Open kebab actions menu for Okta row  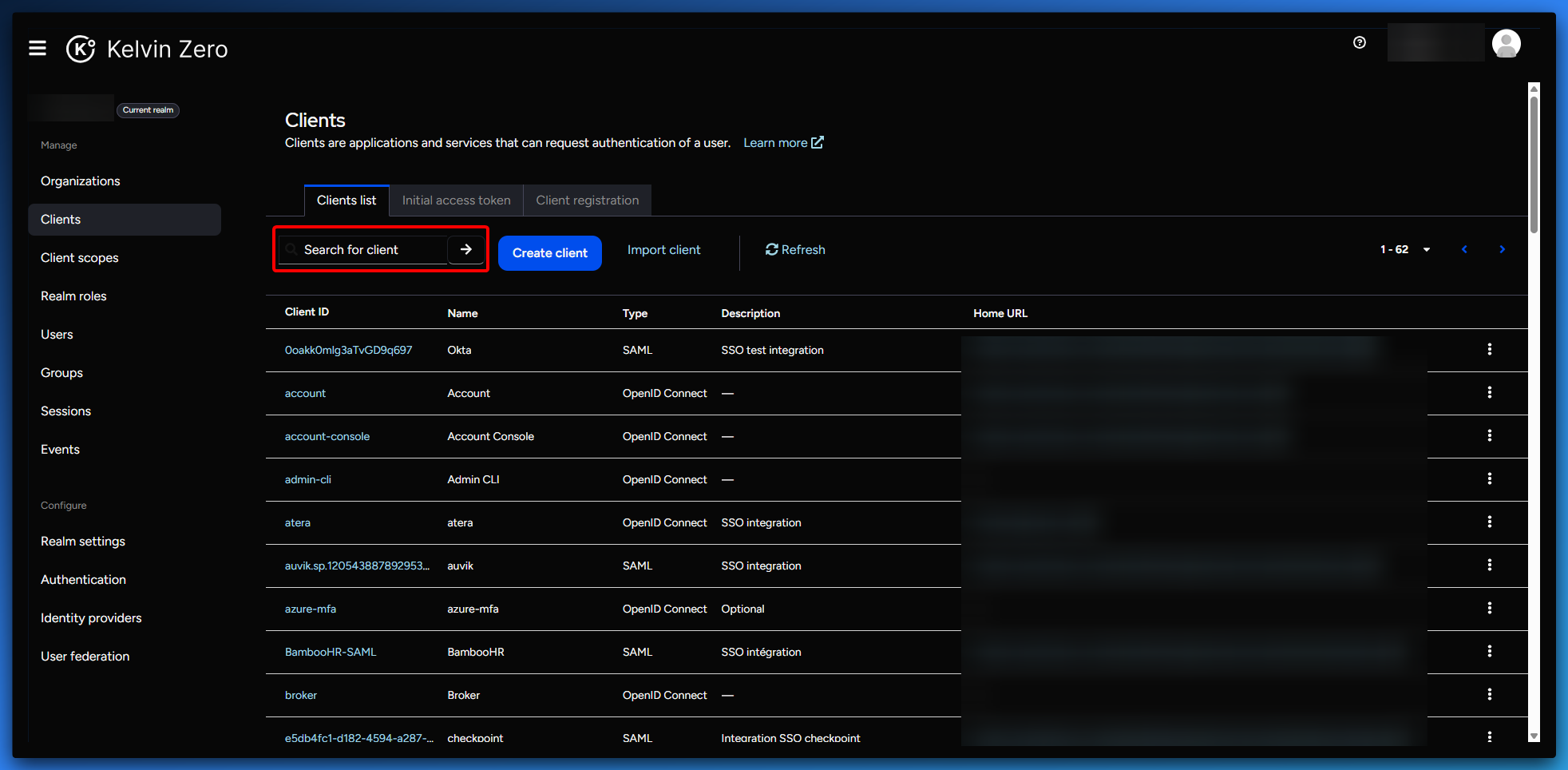tap(1489, 350)
